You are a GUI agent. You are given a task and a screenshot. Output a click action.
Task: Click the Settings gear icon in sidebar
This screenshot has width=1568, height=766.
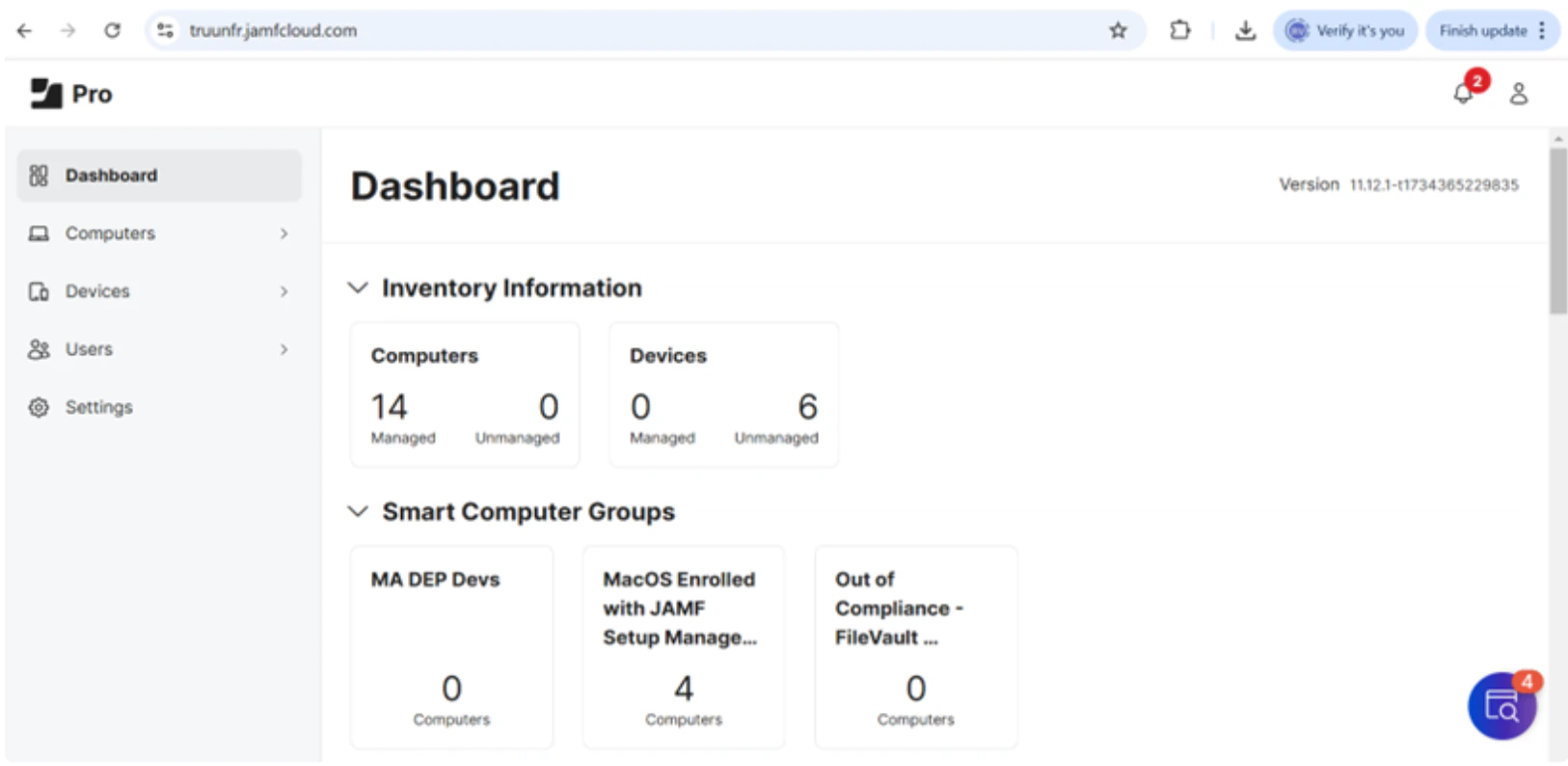pyautogui.click(x=39, y=407)
